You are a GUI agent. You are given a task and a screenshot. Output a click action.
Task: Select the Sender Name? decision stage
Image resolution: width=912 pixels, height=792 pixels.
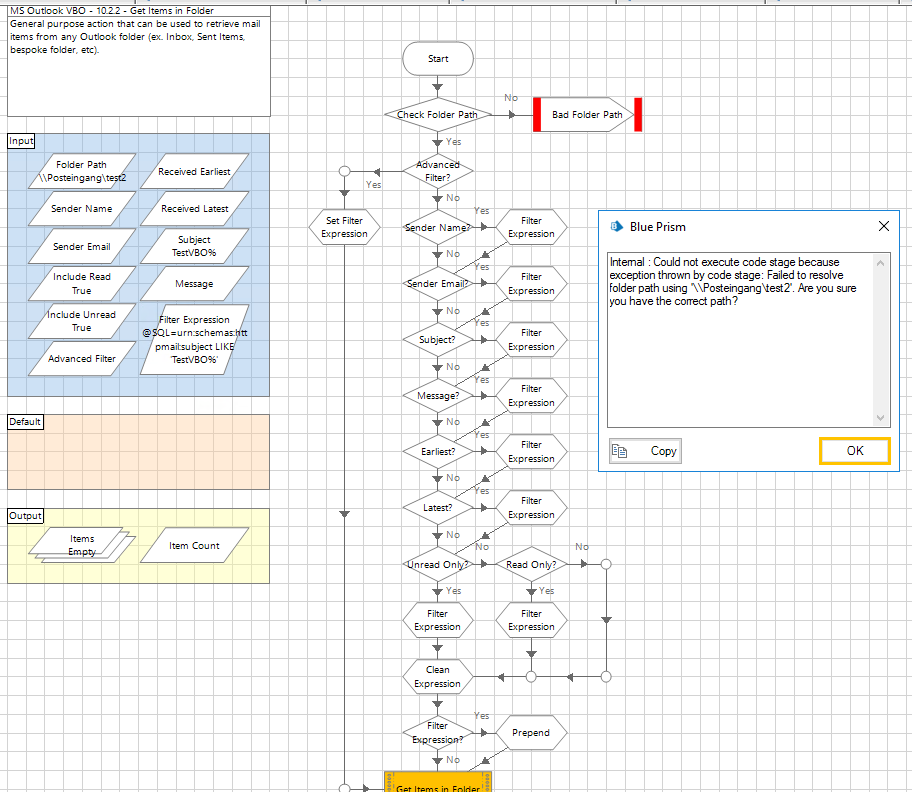click(x=438, y=227)
